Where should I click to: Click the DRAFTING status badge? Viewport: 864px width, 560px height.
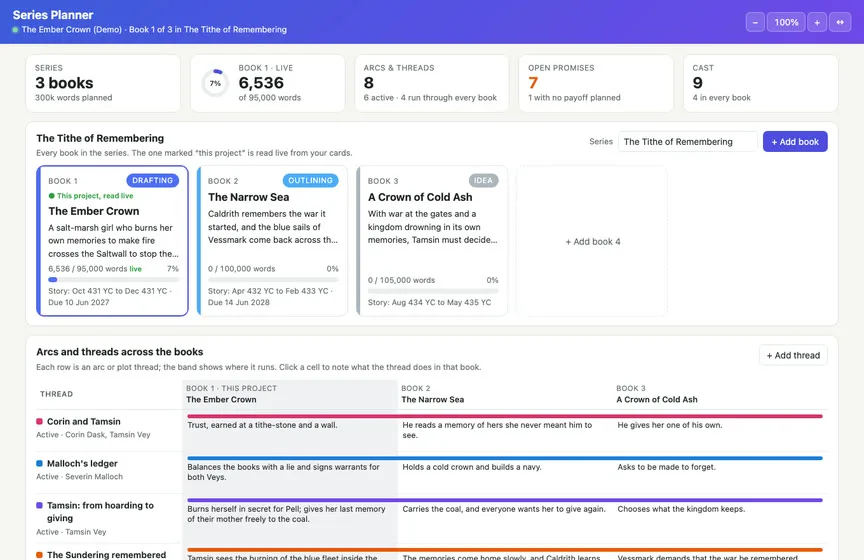(153, 180)
